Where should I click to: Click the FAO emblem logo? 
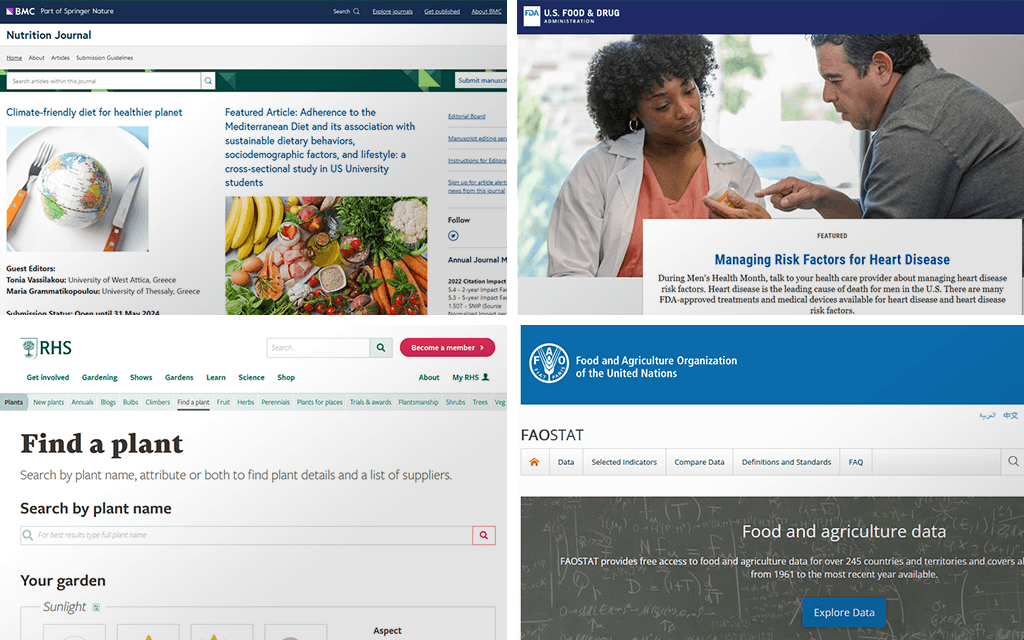click(549, 363)
